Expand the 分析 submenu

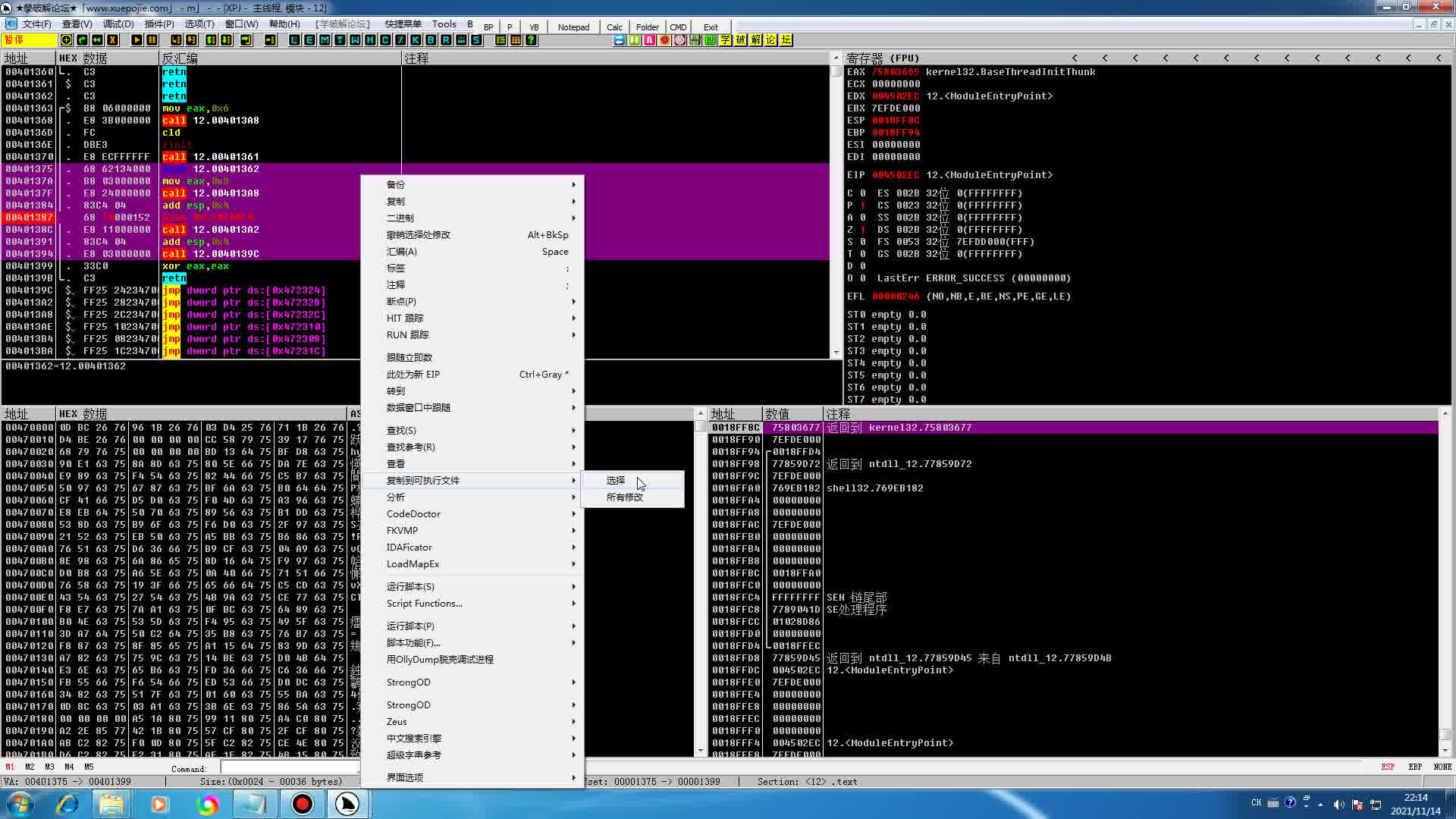473,497
